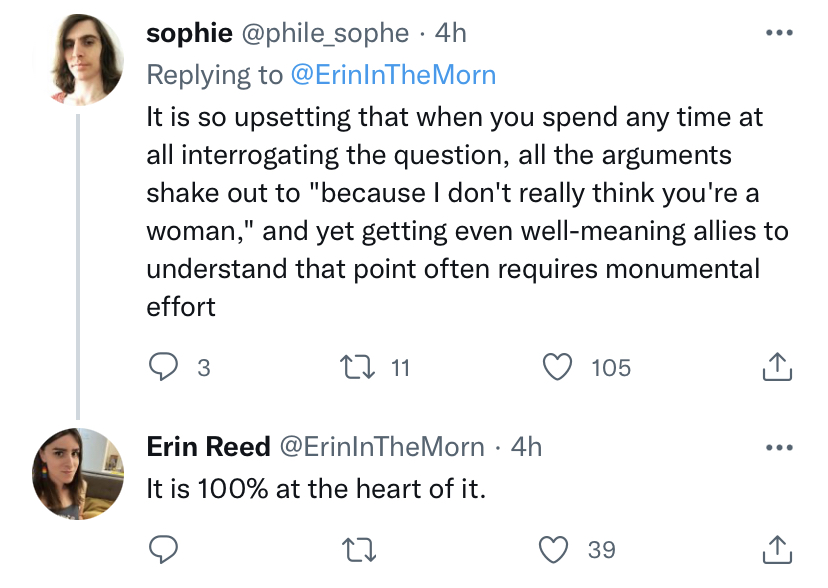Open tweet text 'It is 100% at the heart'

pyautogui.click(x=315, y=490)
